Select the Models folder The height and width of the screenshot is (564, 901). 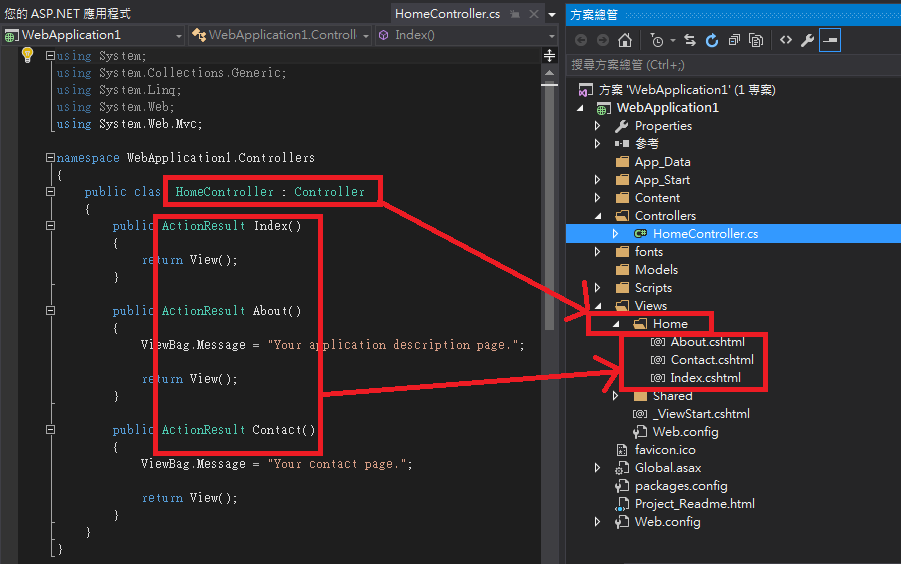point(656,269)
